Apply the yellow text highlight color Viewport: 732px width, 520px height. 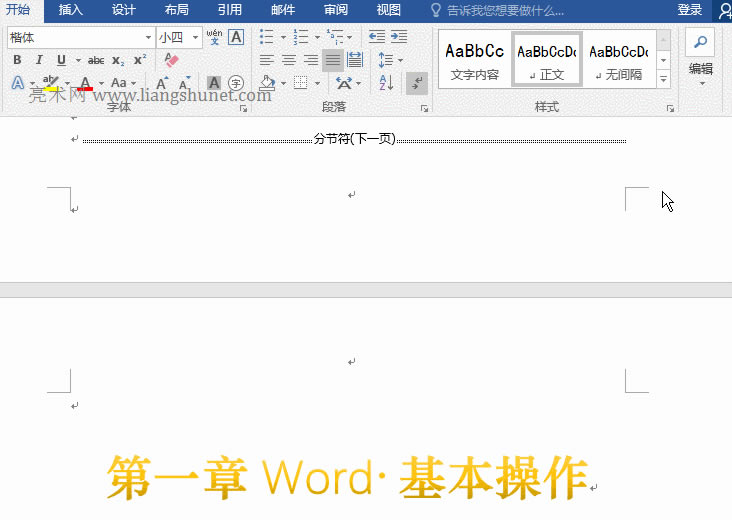tap(50, 83)
